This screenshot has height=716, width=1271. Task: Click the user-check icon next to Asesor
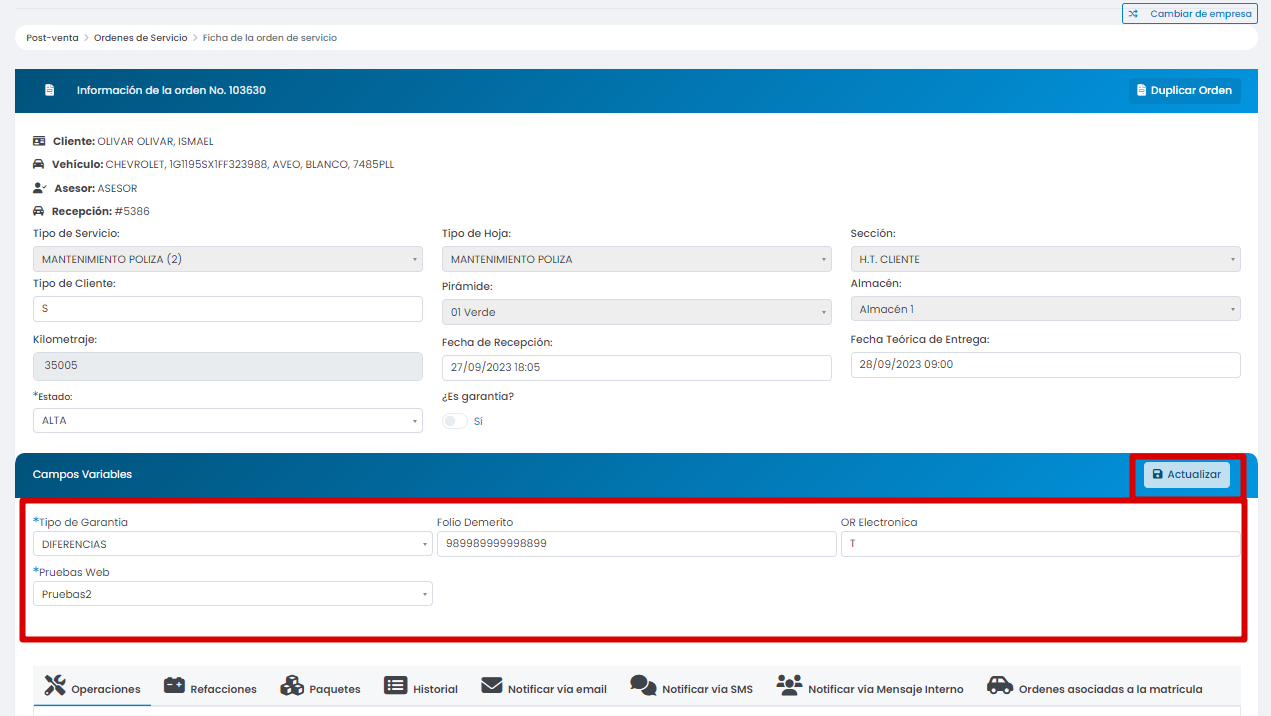pos(39,188)
